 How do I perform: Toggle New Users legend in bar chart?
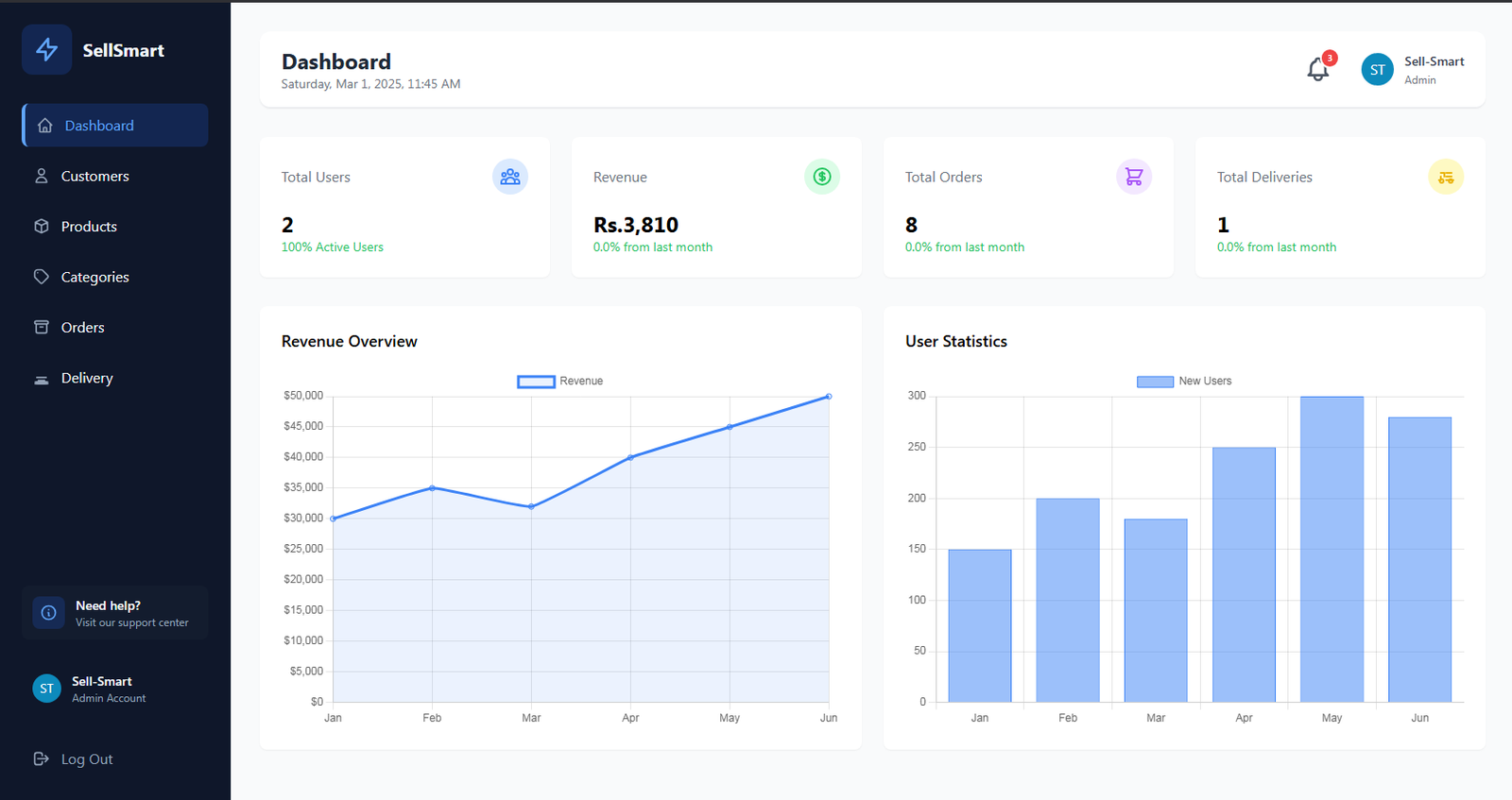[1183, 382]
